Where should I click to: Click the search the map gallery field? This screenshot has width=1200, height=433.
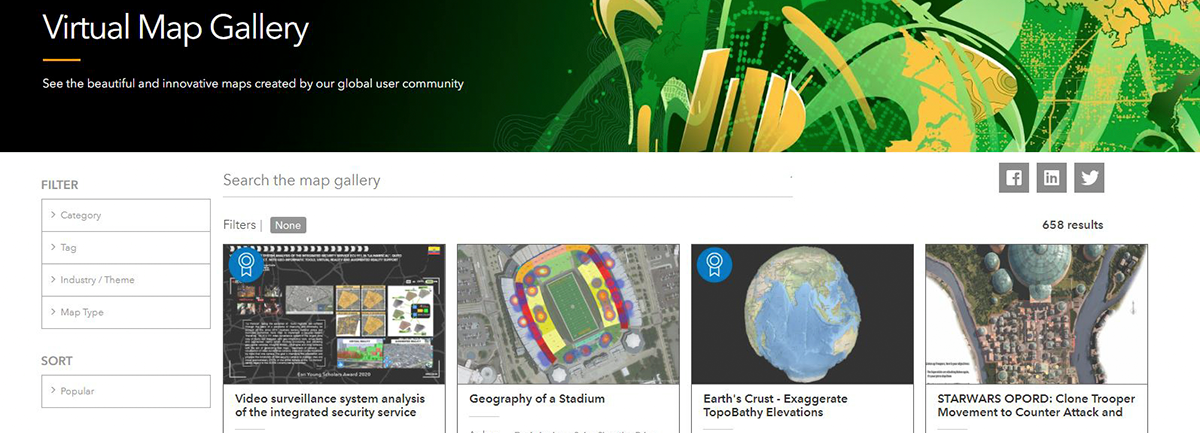point(507,181)
